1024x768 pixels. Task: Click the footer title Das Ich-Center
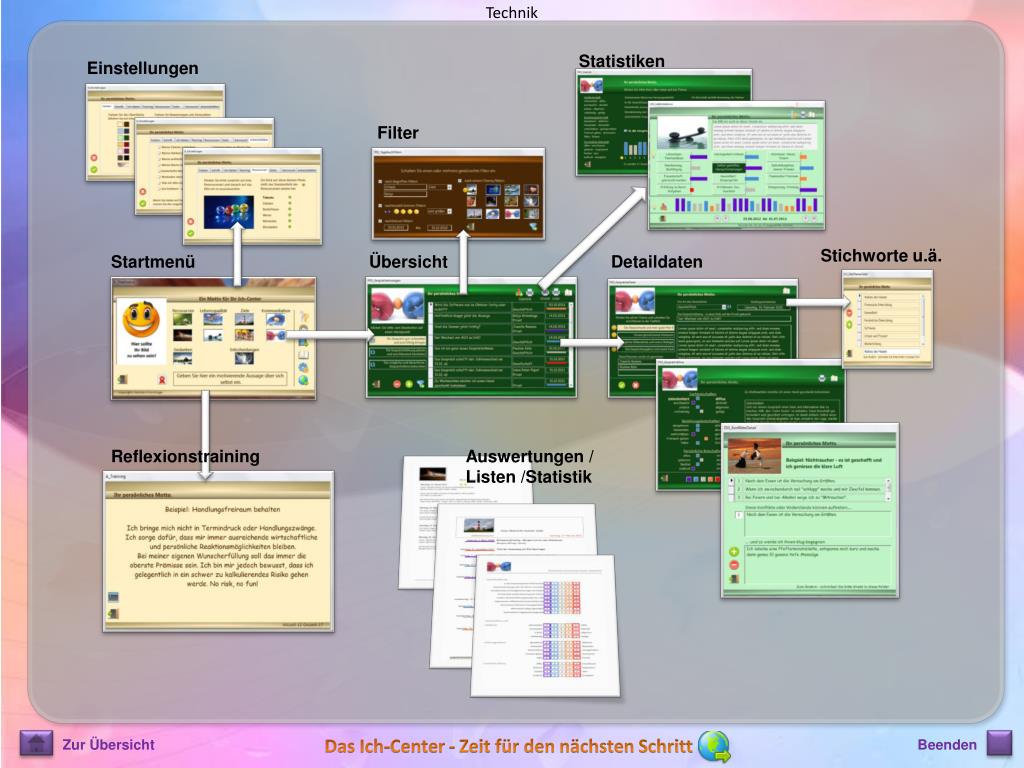(x=508, y=746)
